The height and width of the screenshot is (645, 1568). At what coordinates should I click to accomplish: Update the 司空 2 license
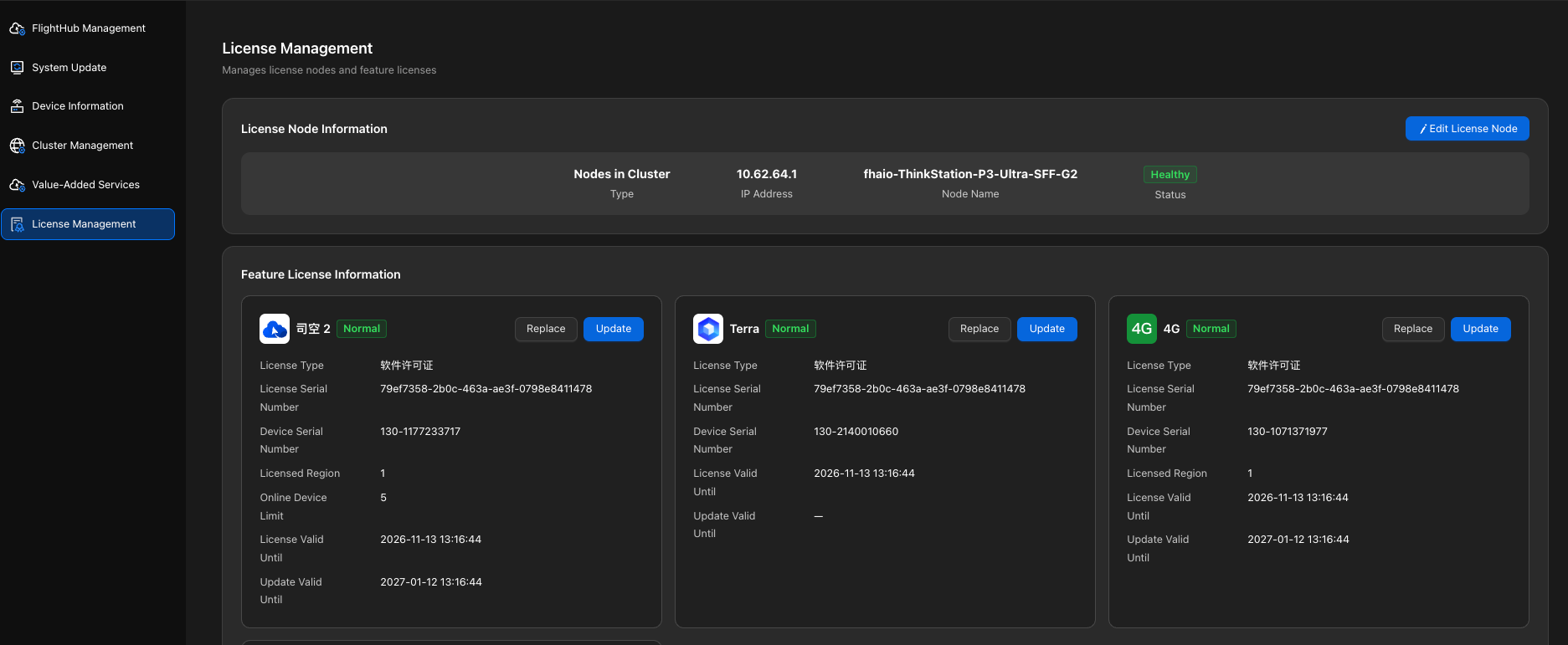pyautogui.click(x=614, y=329)
